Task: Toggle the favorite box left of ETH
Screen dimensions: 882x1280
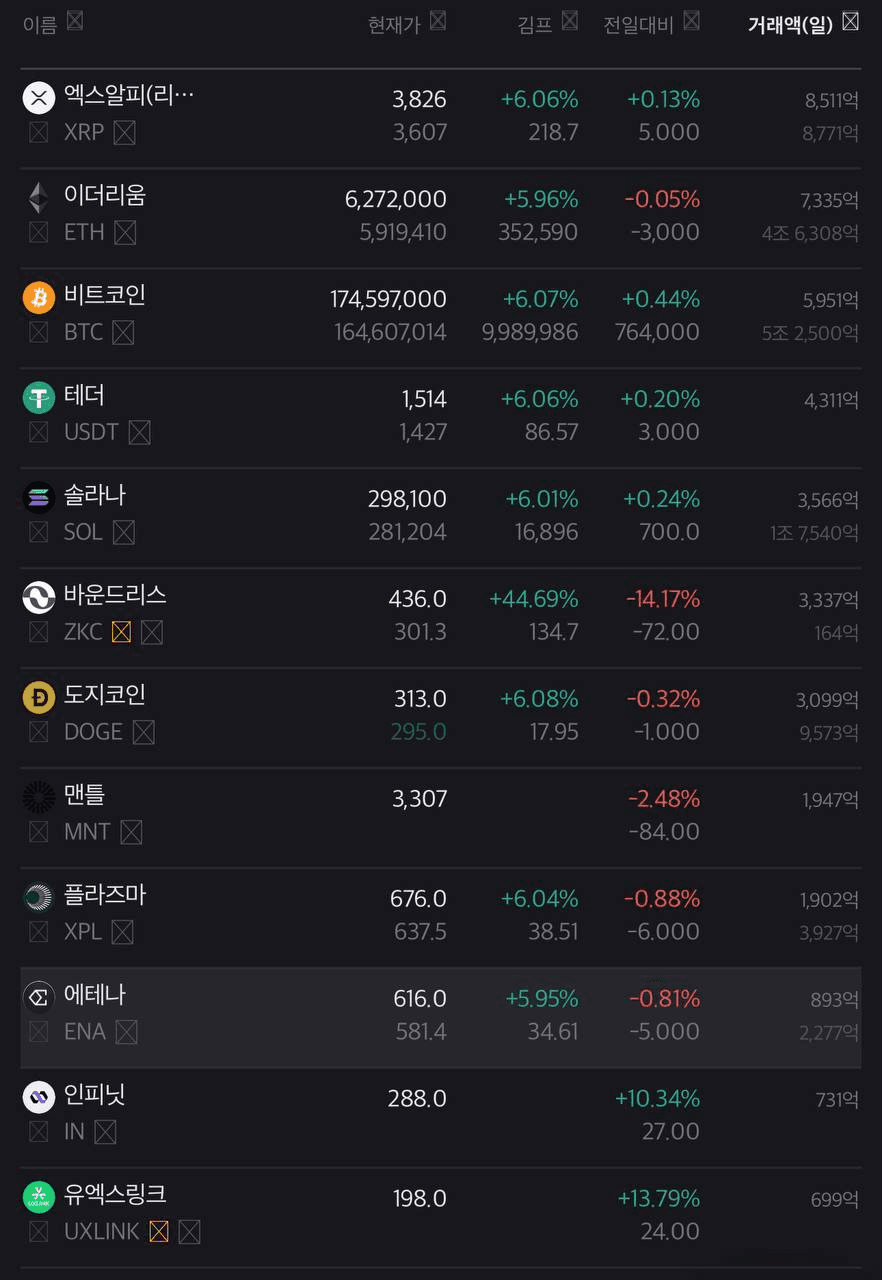Action: tap(38, 232)
